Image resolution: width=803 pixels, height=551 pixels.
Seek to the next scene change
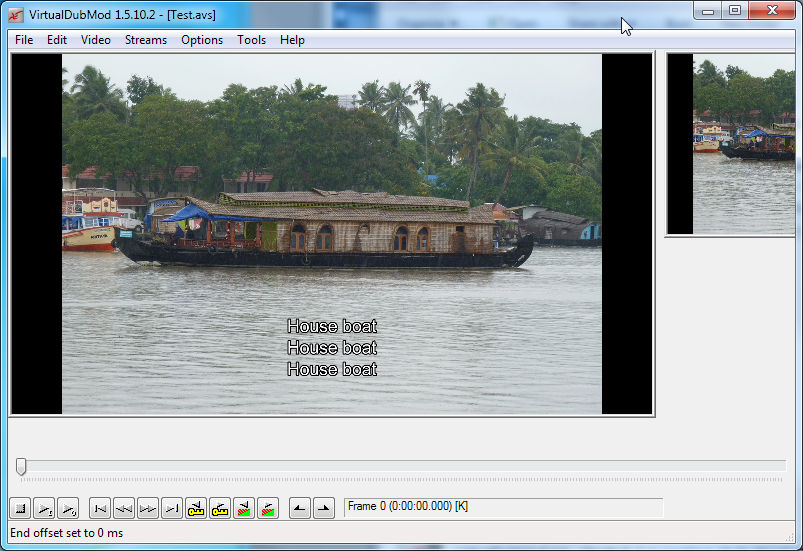click(x=268, y=508)
